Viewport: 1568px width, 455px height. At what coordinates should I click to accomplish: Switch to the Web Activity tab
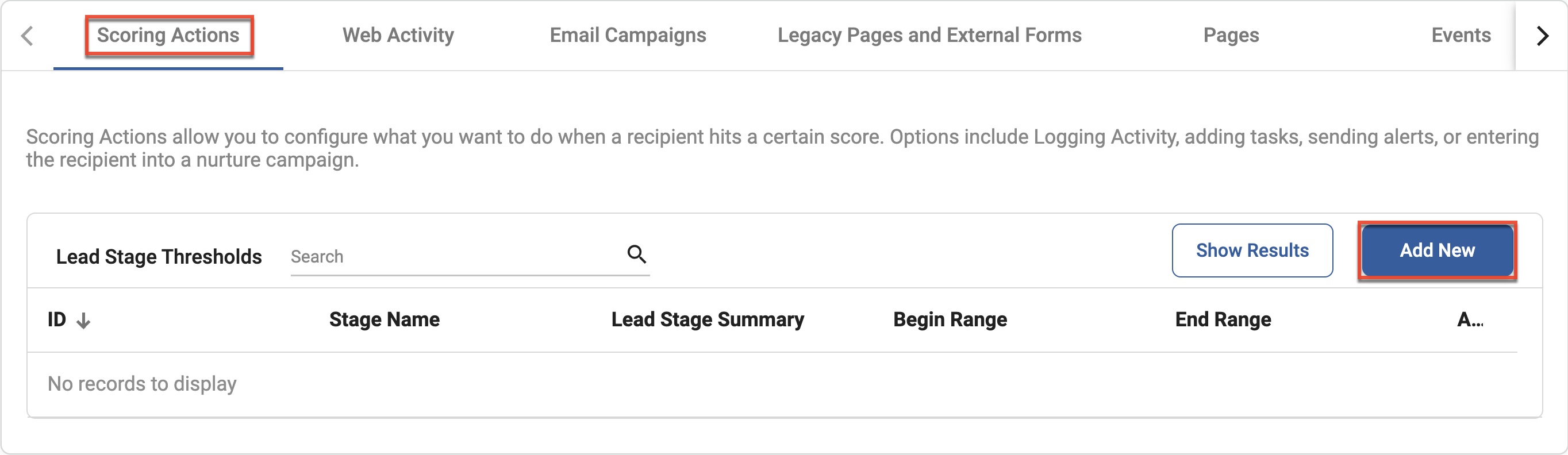398,35
